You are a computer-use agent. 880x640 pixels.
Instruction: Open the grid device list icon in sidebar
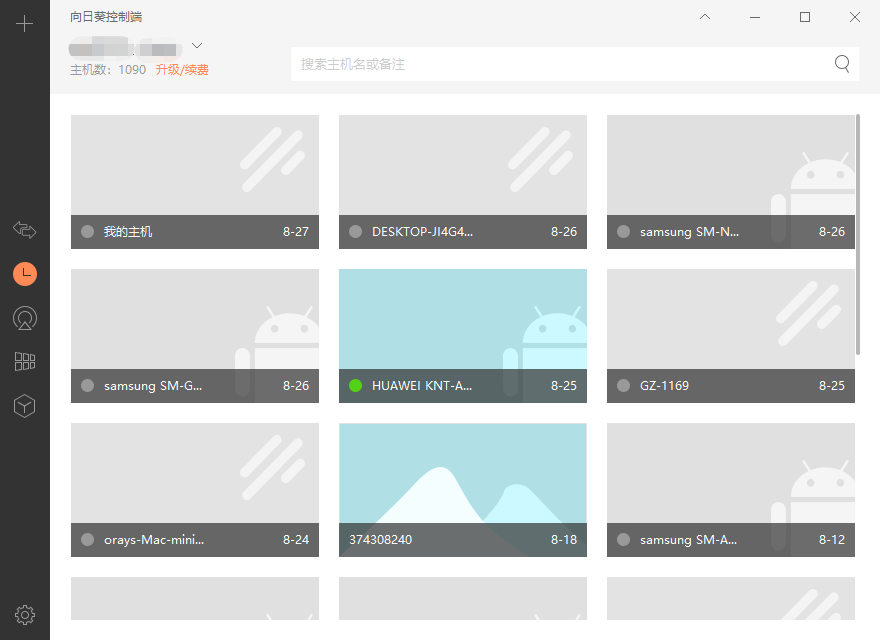point(25,362)
